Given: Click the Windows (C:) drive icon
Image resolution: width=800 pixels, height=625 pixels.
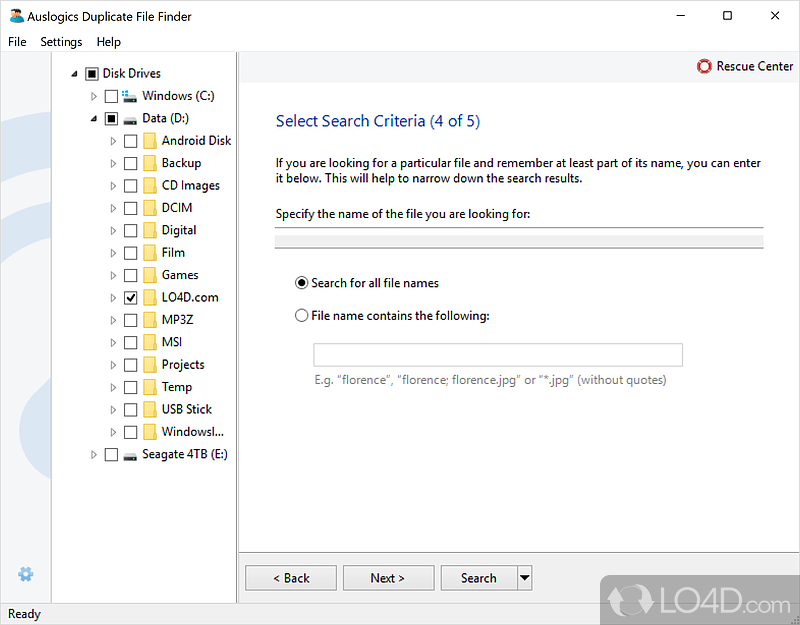Looking at the screenshot, I should 130,96.
